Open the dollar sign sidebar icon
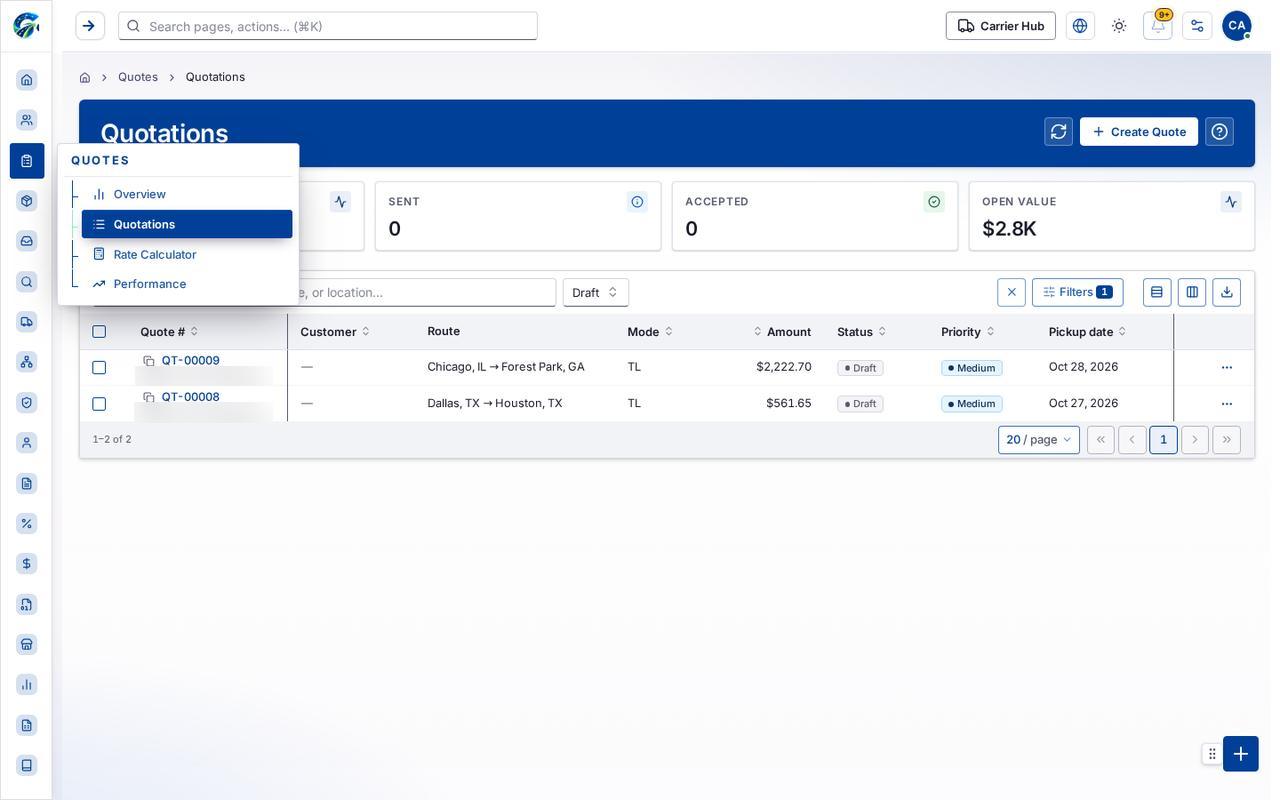1280x800 pixels. [x=27, y=564]
